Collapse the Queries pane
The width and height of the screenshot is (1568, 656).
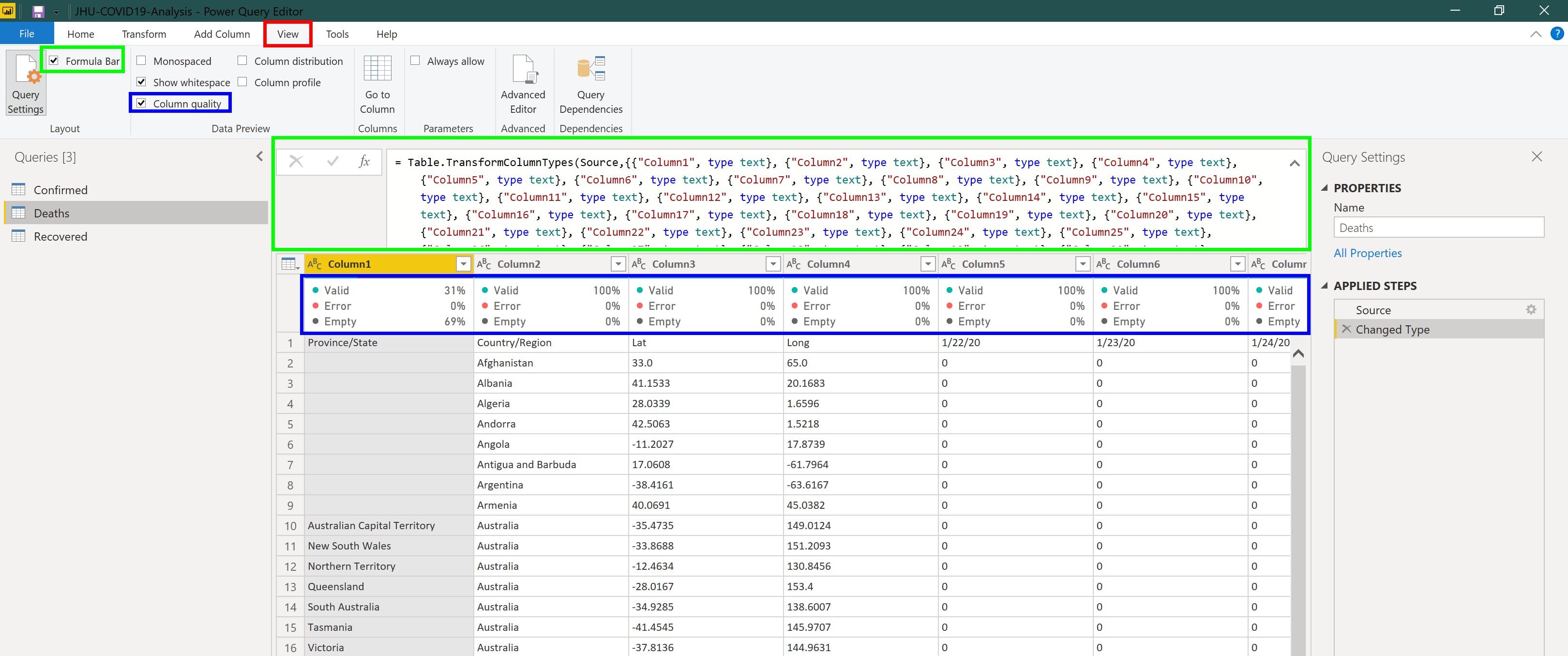[x=259, y=156]
